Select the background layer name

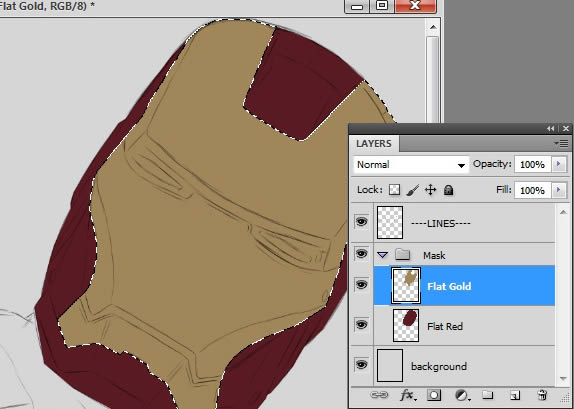click(x=439, y=366)
